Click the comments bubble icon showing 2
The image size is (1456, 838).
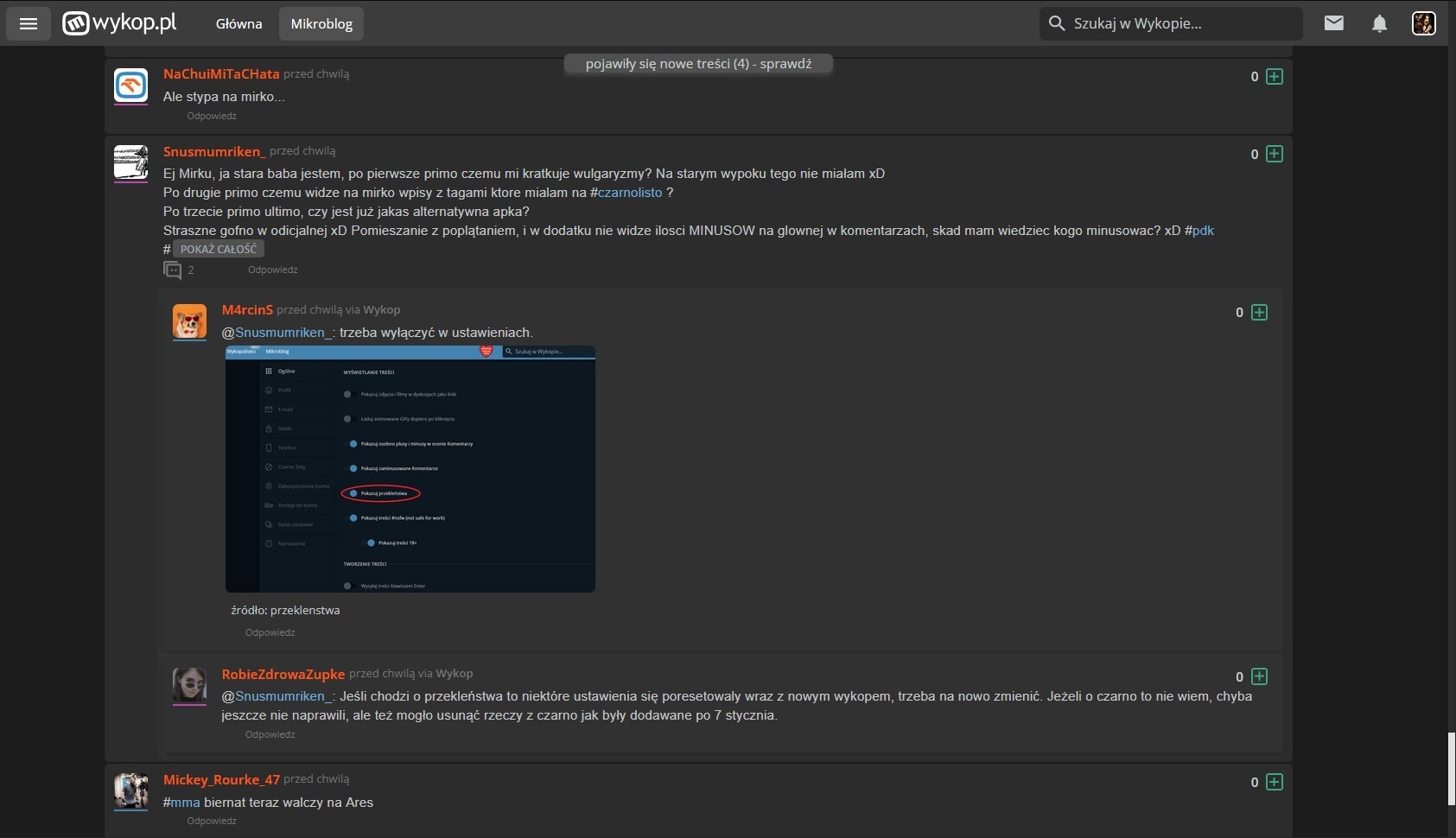tap(173, 270)
